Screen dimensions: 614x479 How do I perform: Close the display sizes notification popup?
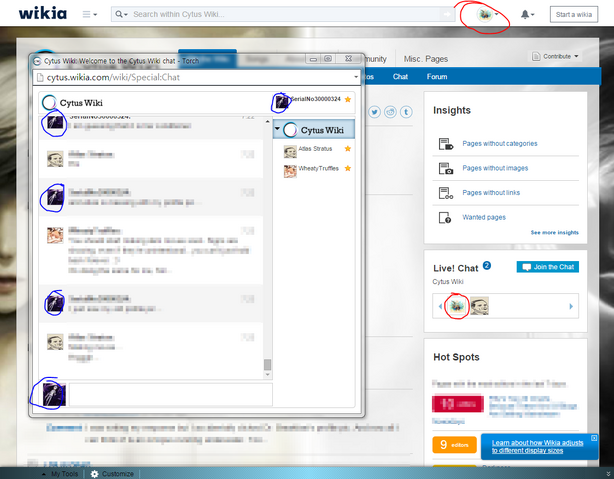(x=594, y=438)
